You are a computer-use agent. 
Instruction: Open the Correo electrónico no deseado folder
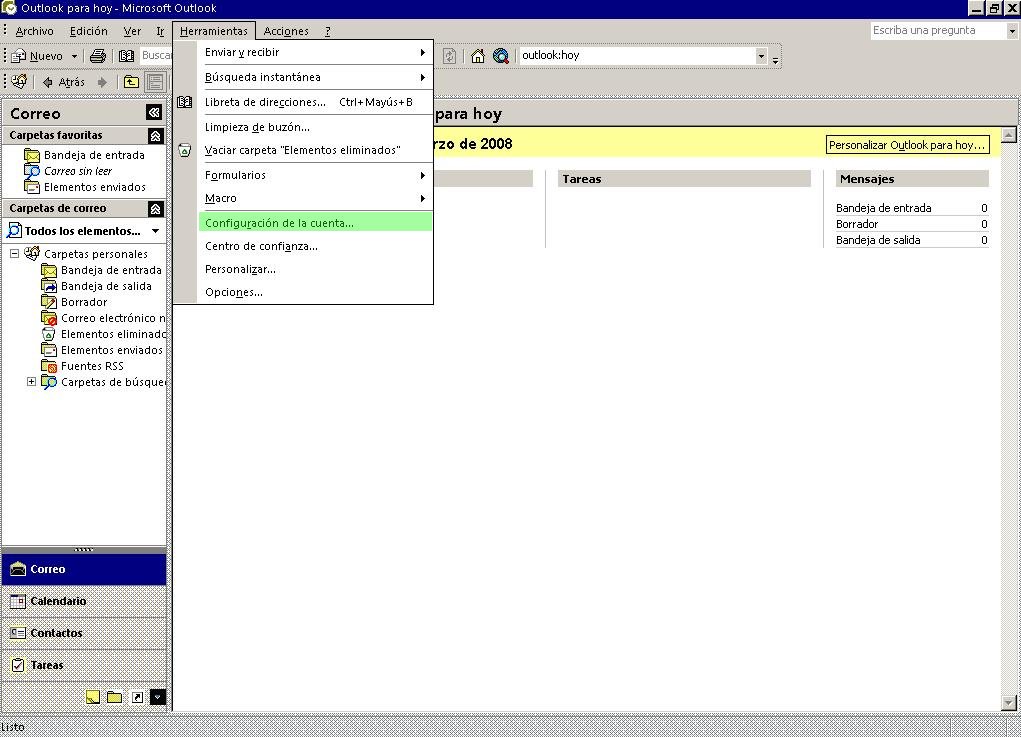coord(113,318)
